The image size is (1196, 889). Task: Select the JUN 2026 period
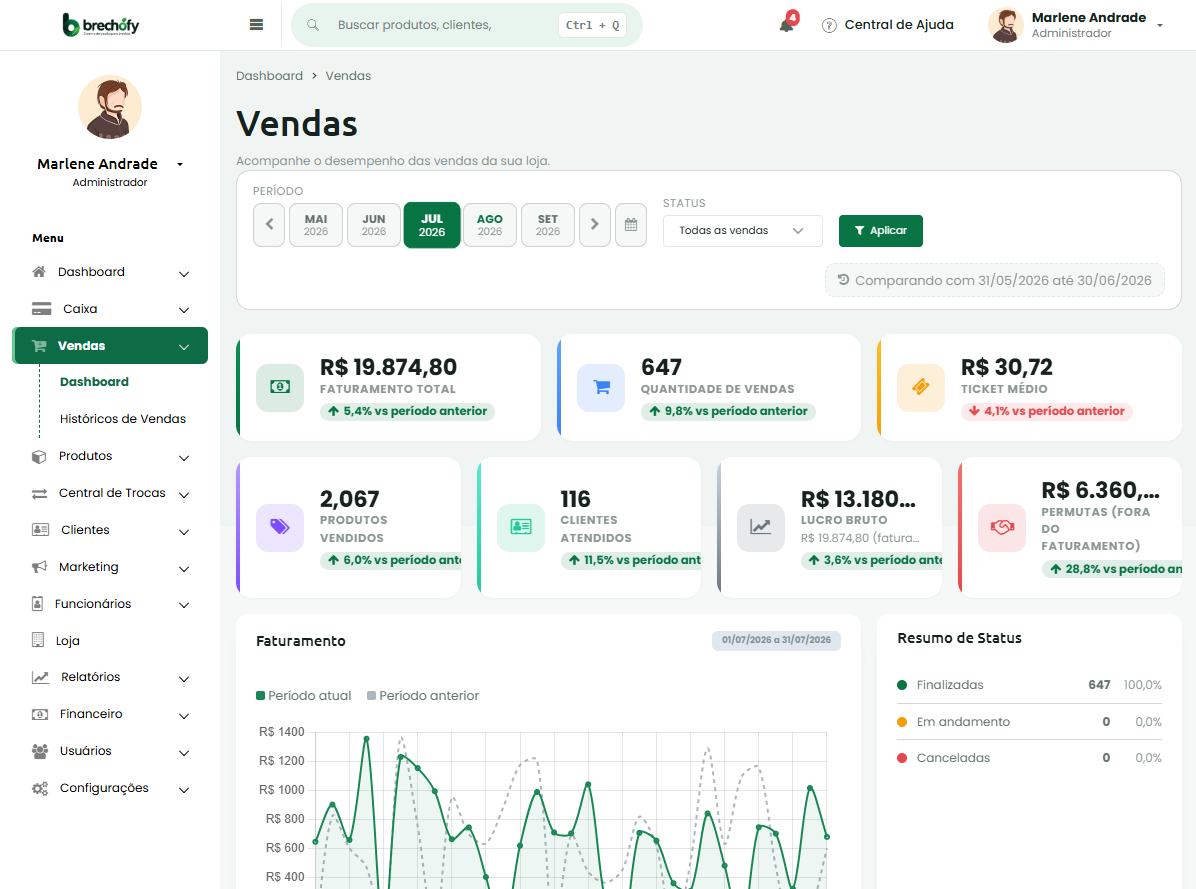(x=374, y=225)
